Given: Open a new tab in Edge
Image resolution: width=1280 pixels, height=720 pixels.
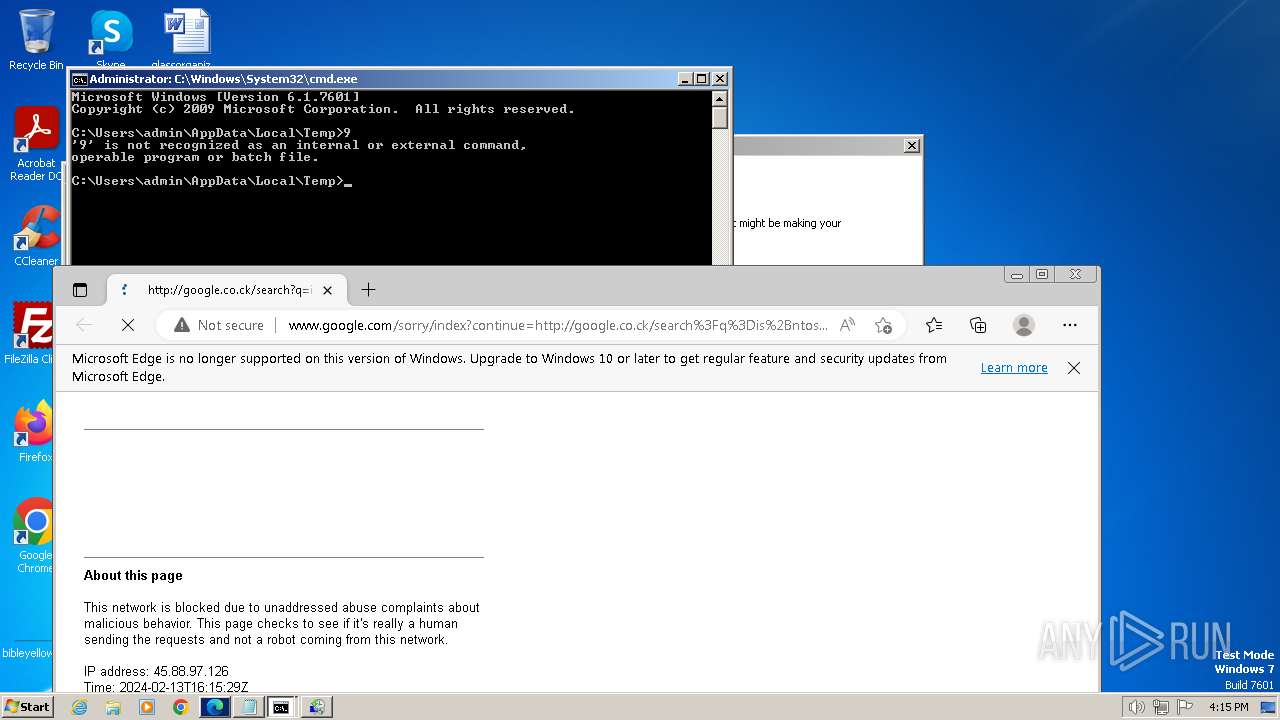Looking at the screenshot, I should point(368,290).
